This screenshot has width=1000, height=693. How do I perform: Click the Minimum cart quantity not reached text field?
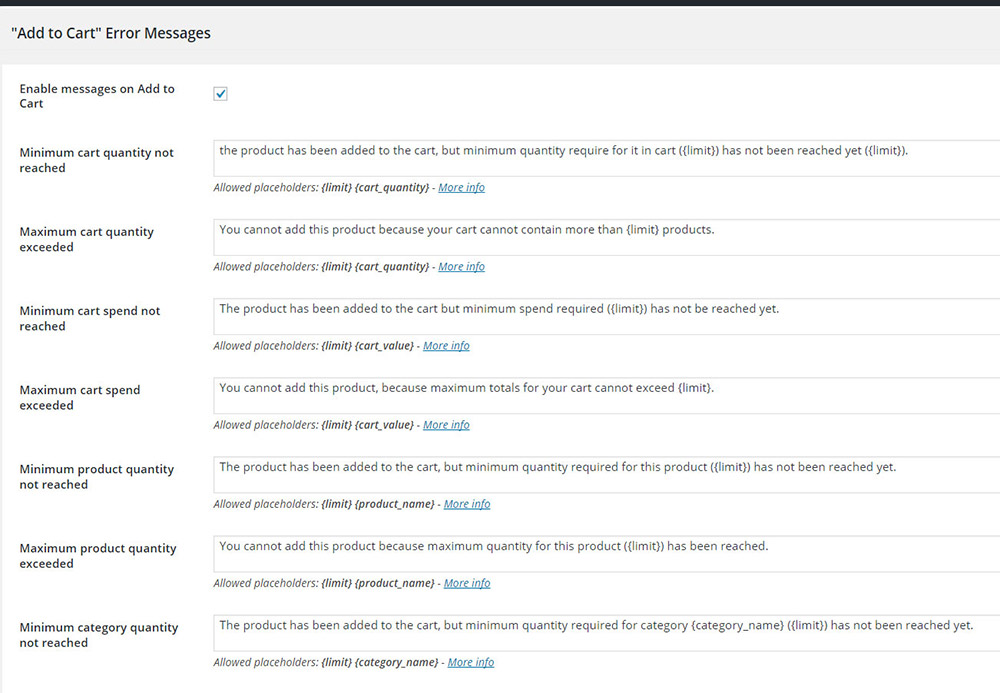pyautogui.click(x=606, y=158)
